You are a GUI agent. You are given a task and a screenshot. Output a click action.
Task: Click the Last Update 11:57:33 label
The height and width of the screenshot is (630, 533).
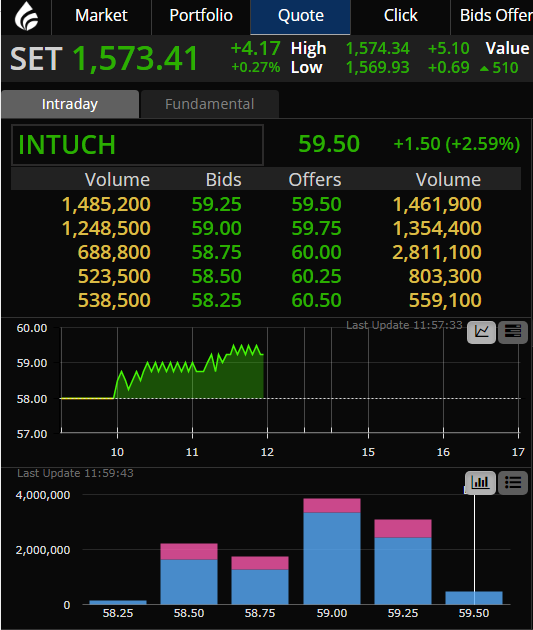pyautogui.click(x=404, y=325)
